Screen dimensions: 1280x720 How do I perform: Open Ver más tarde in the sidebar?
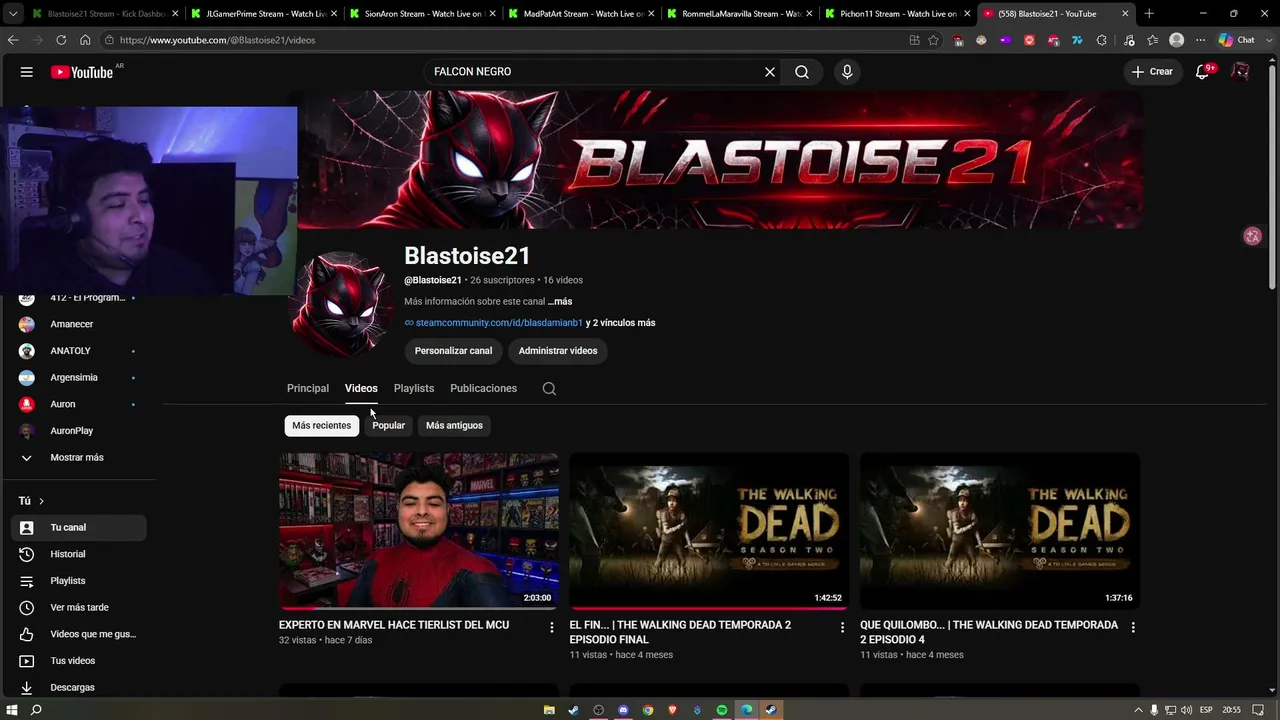pos(78,607)
